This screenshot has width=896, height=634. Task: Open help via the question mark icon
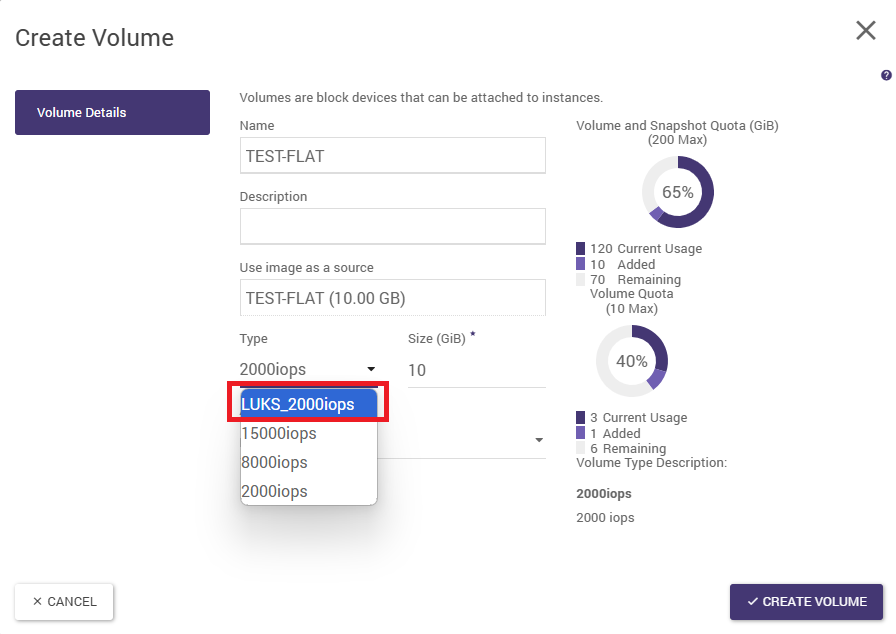(885, 76)
